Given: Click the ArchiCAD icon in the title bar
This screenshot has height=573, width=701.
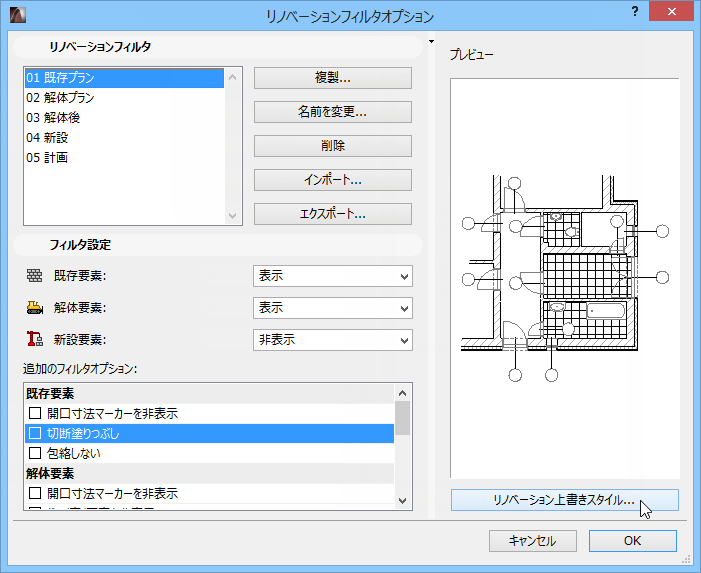Looking at the screenshot, I should click(17, 15).
